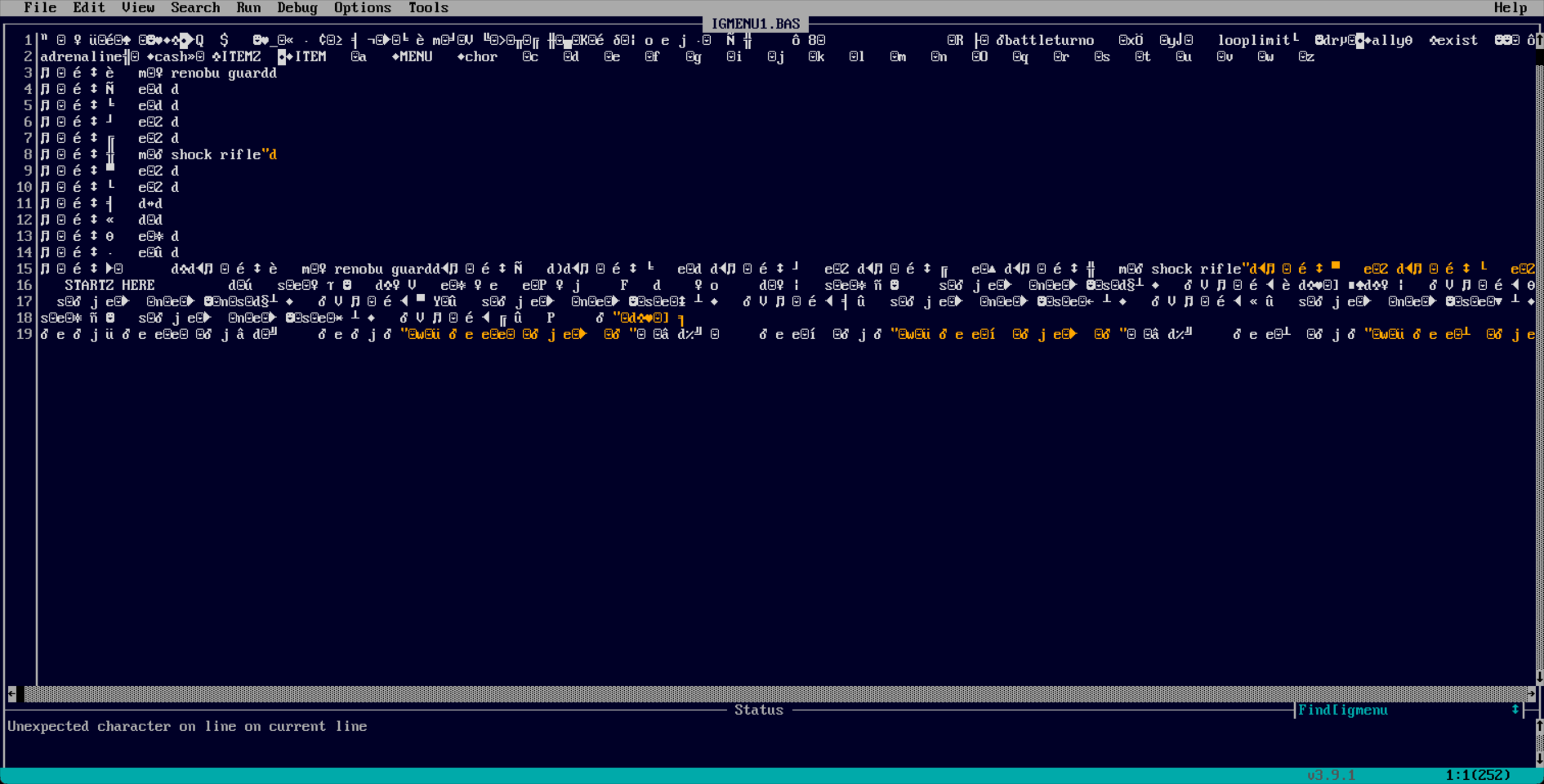Click line number 15 in the gutter
This screenshot has width=1544, height=784.
click(x=24, y=269)
